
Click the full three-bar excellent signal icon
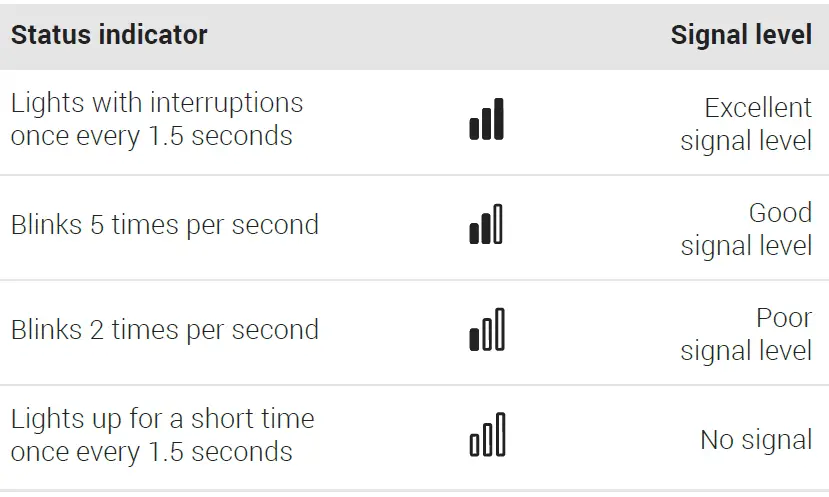tap(486, 120)
